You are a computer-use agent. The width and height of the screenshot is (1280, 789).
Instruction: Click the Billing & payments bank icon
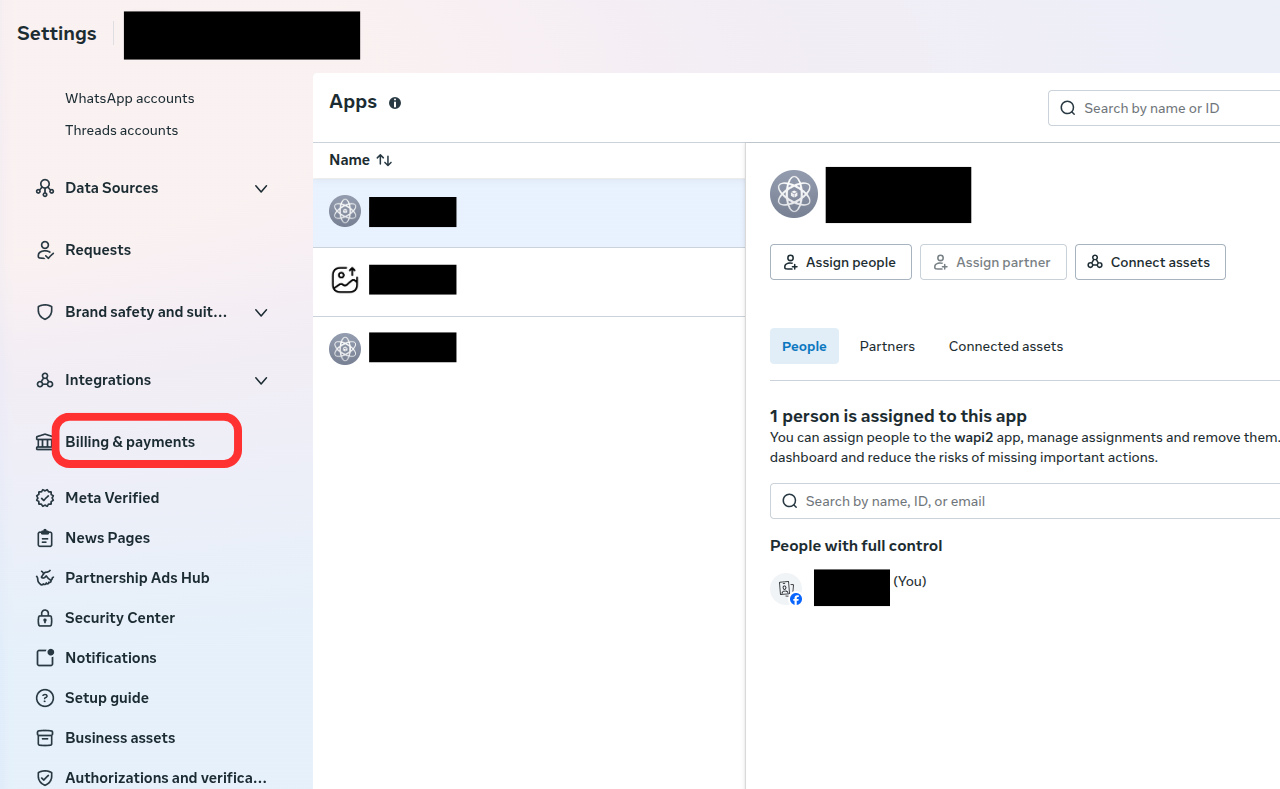point(44,442)
